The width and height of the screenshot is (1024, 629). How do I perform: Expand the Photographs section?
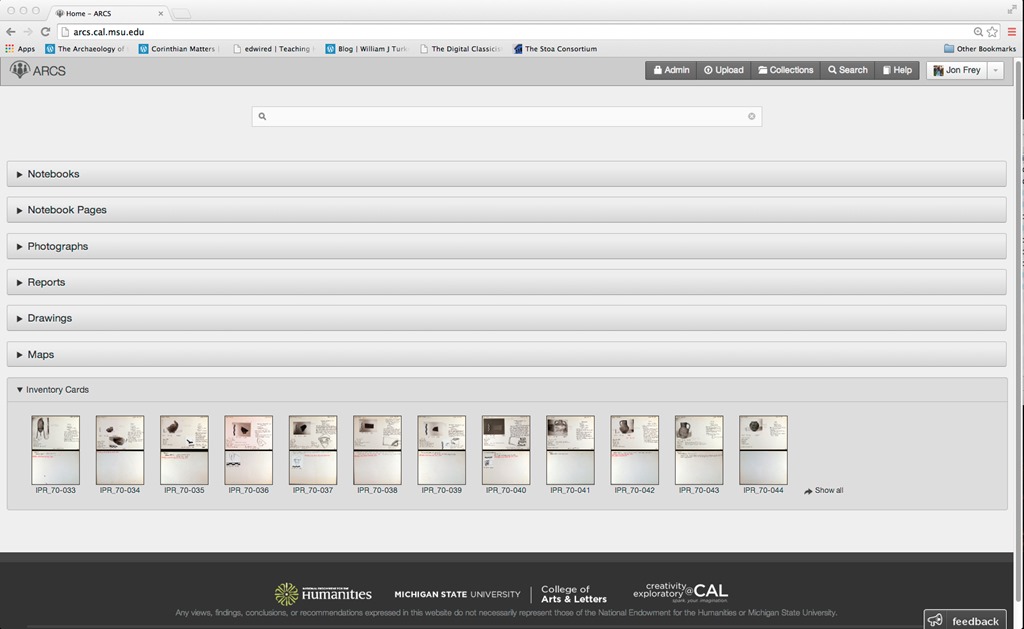click(57, 246)
